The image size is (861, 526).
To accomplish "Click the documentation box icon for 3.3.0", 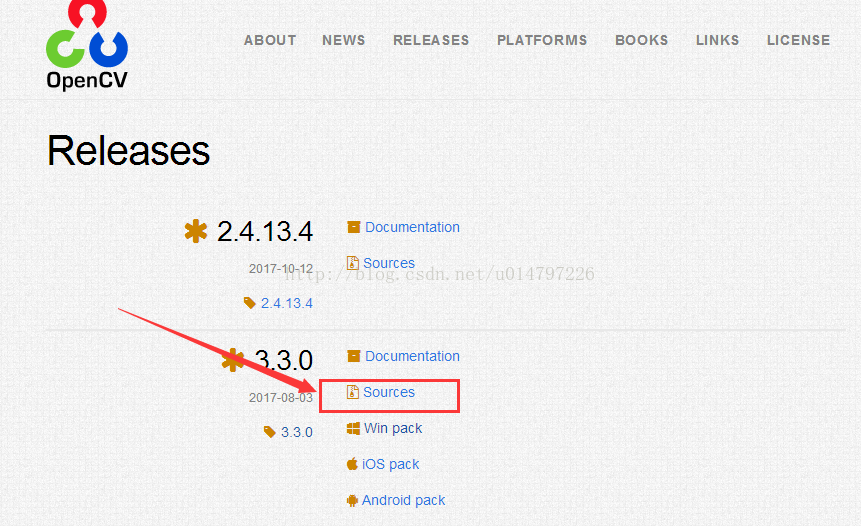I will pyautogui.click(x=354, y=356).
